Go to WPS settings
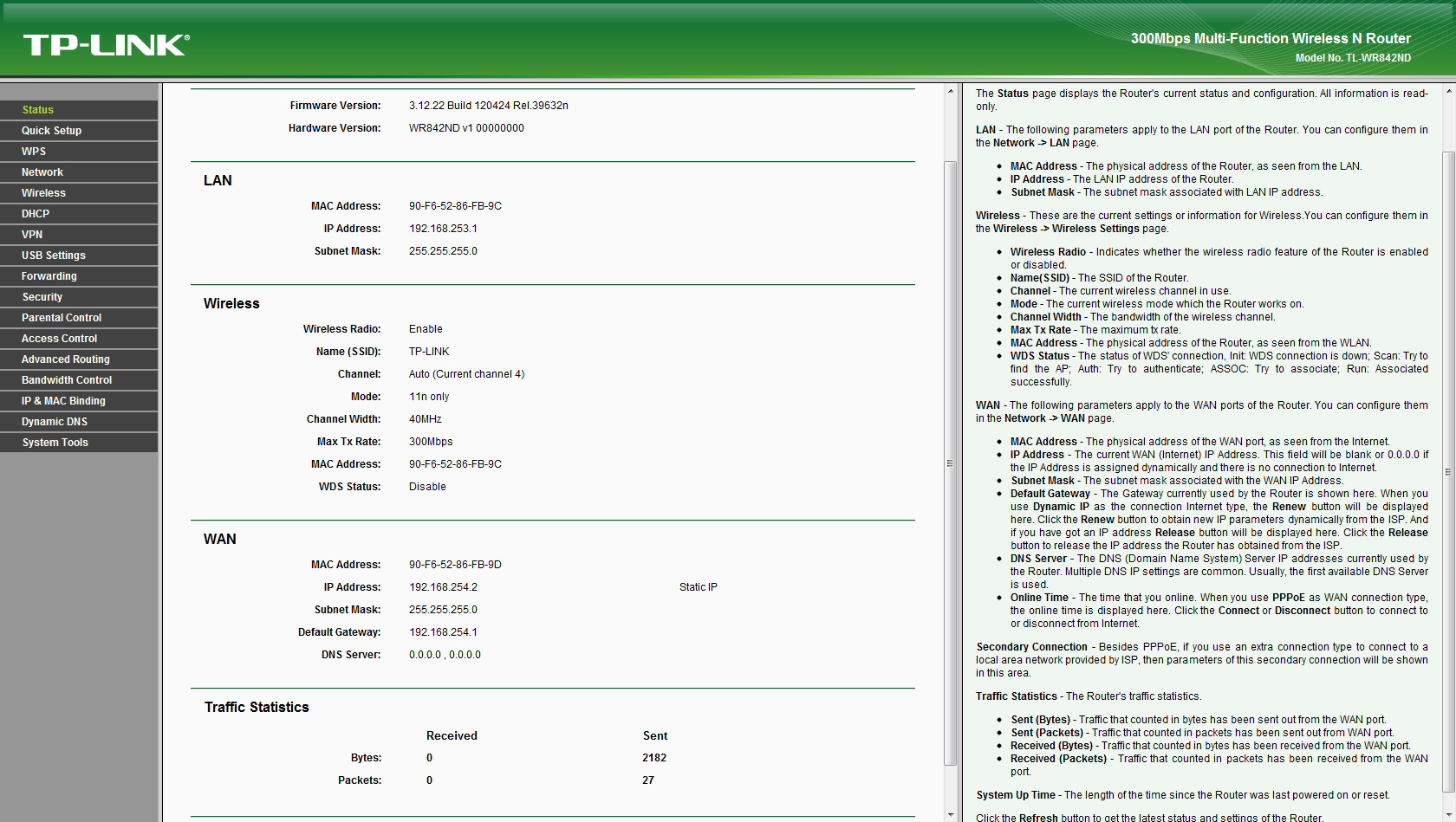The width and height of the screenshot is (1456, 822). [x=79, y=152]
